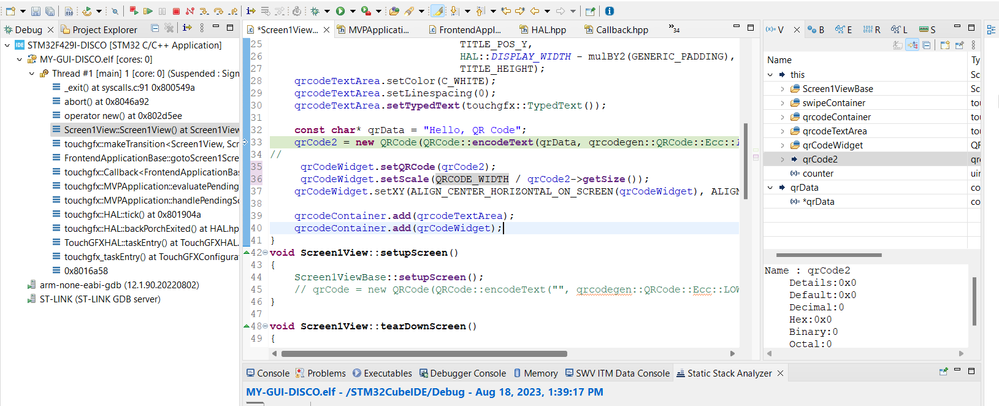Click the green Debug bug icon
The width and height of the screenshot is (999, 406).
[x=315, y=11]
